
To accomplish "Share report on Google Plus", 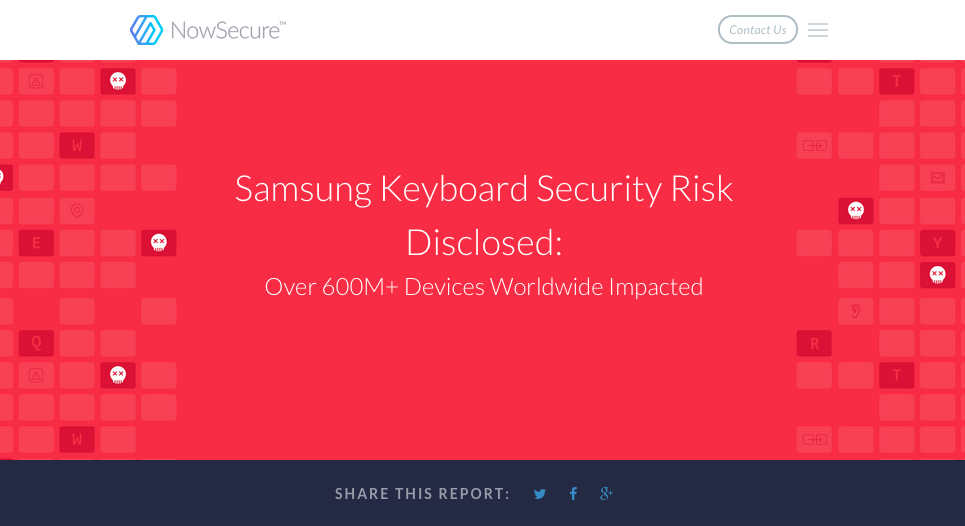I will [606, 493].
